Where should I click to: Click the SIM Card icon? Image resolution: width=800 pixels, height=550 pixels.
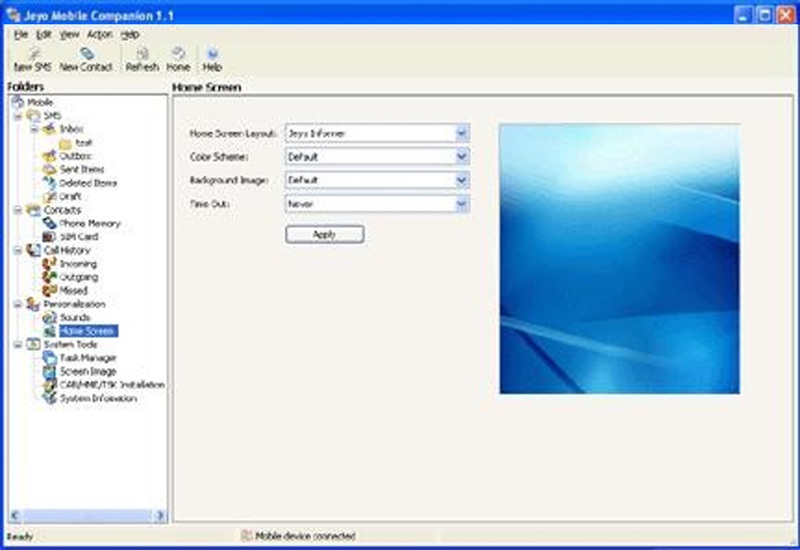click(49, 237)
